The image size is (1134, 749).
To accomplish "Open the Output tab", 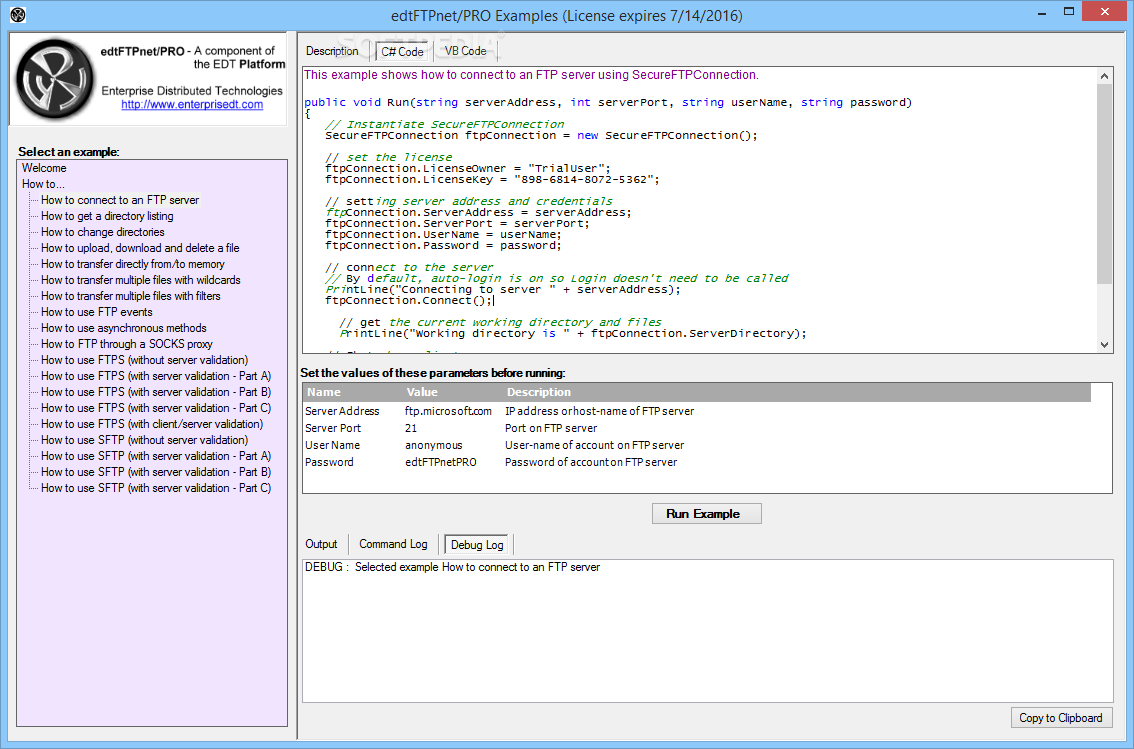I will (x=321, y=544).
